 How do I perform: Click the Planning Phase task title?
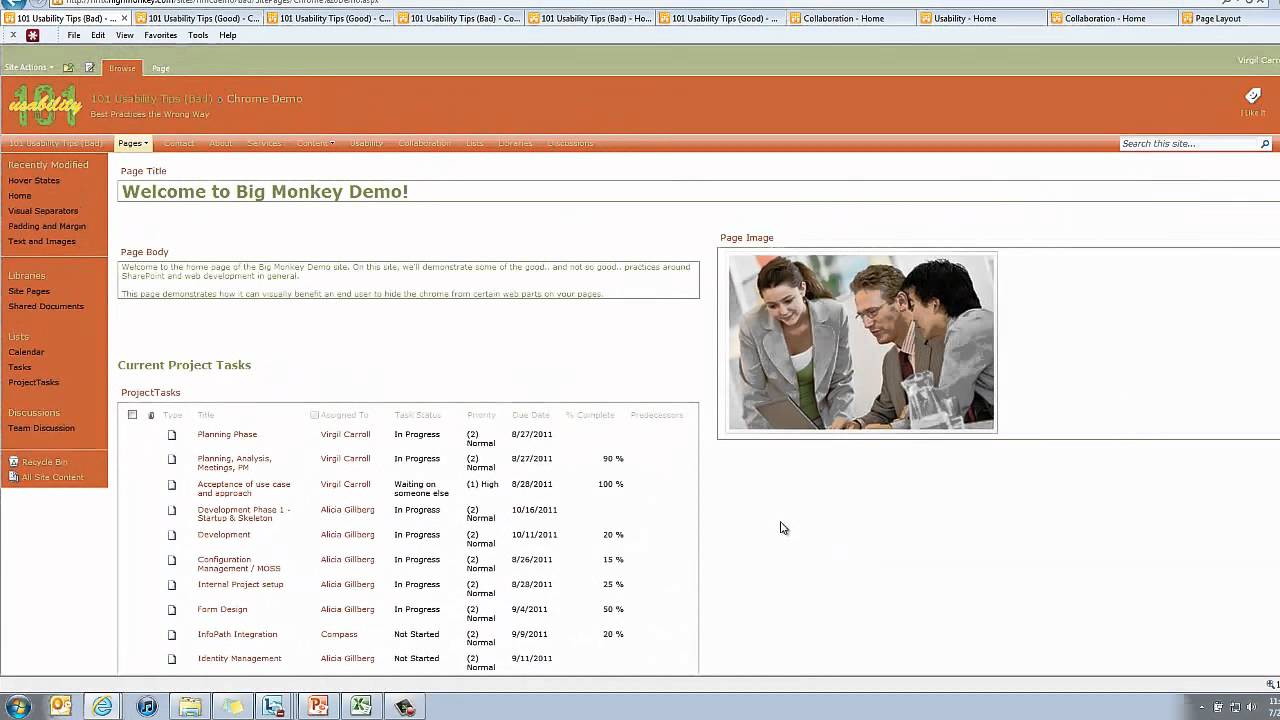[x=227, y=435]
